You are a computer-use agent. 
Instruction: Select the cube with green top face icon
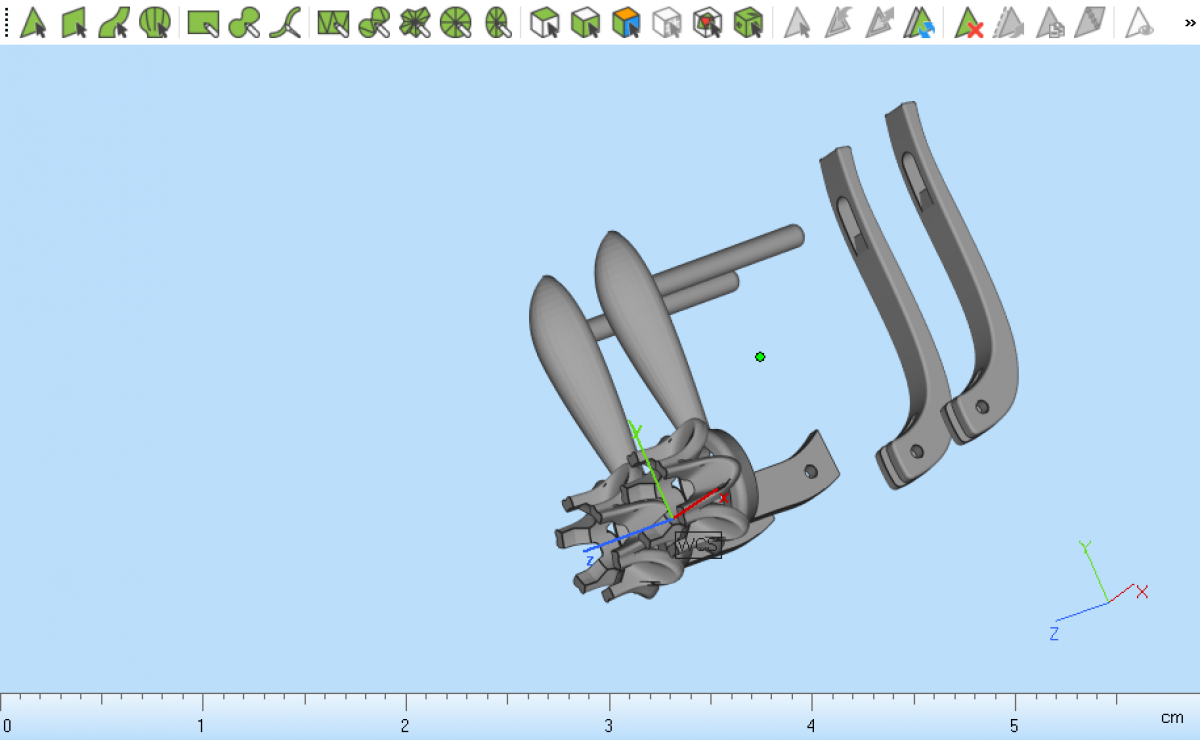tap(585, 22)
